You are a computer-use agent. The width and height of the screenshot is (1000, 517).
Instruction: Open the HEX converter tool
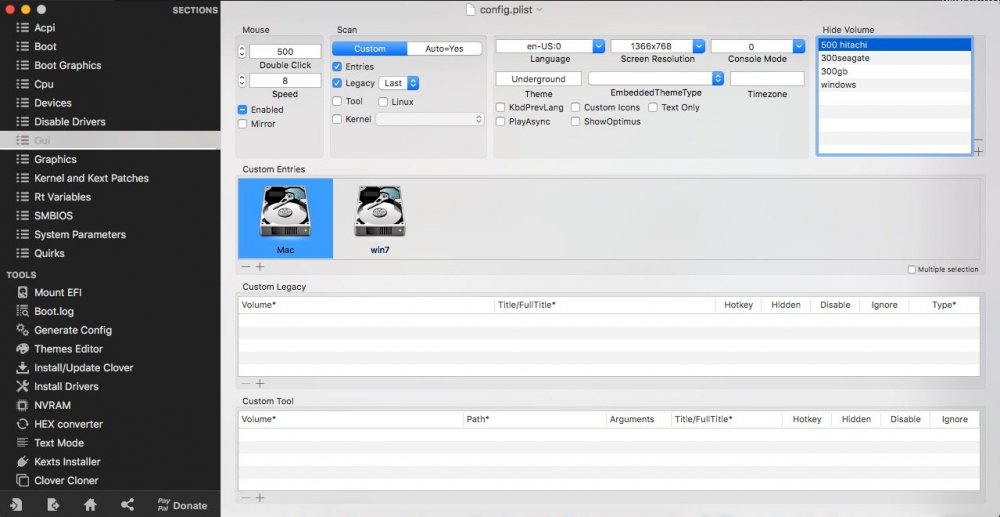[x=68, y=424]
